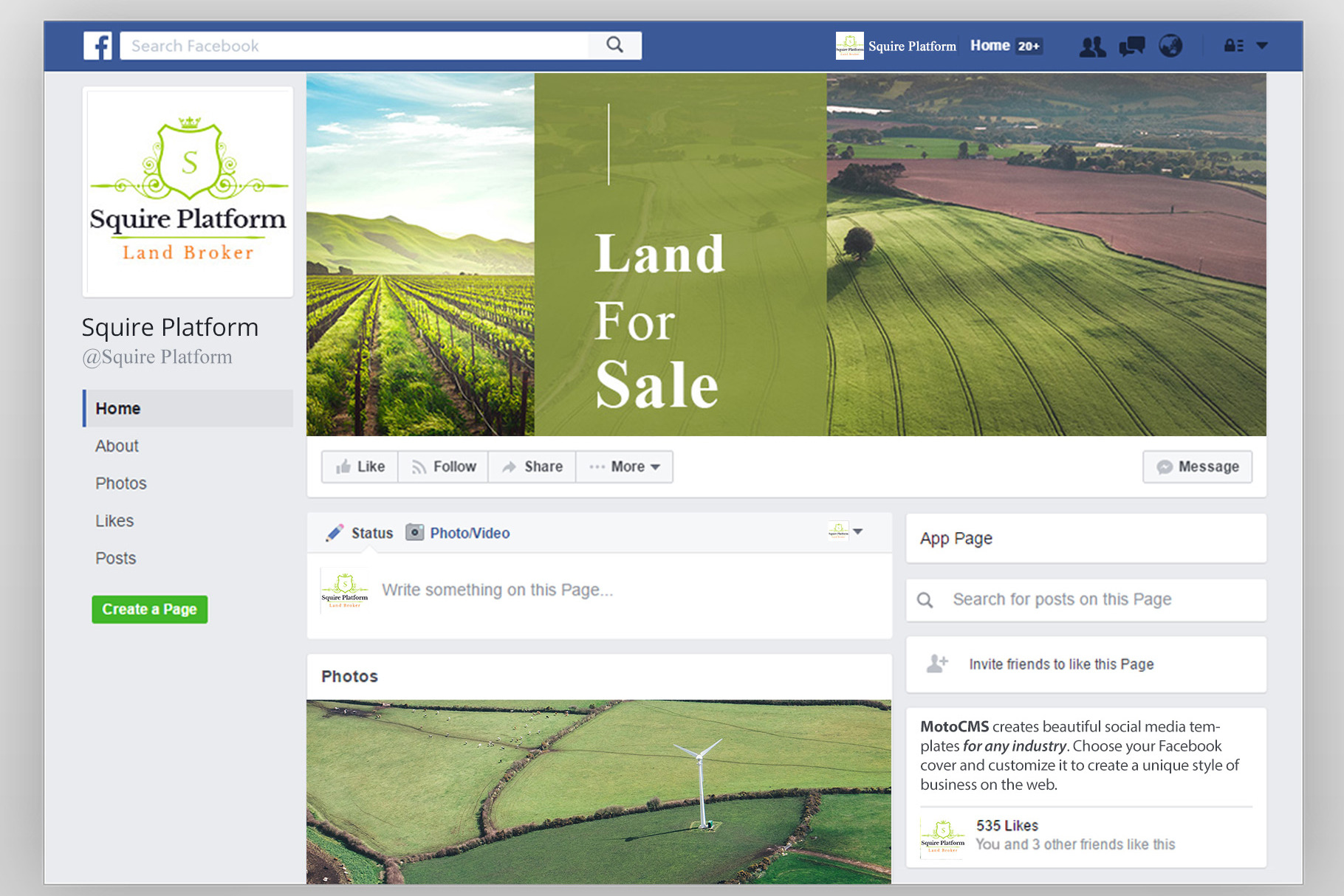The width and height of the screenshot is (1344, 896).
Task: Open the Photos sidebar section
Action: pyautogui.click(x=121, y=483)
